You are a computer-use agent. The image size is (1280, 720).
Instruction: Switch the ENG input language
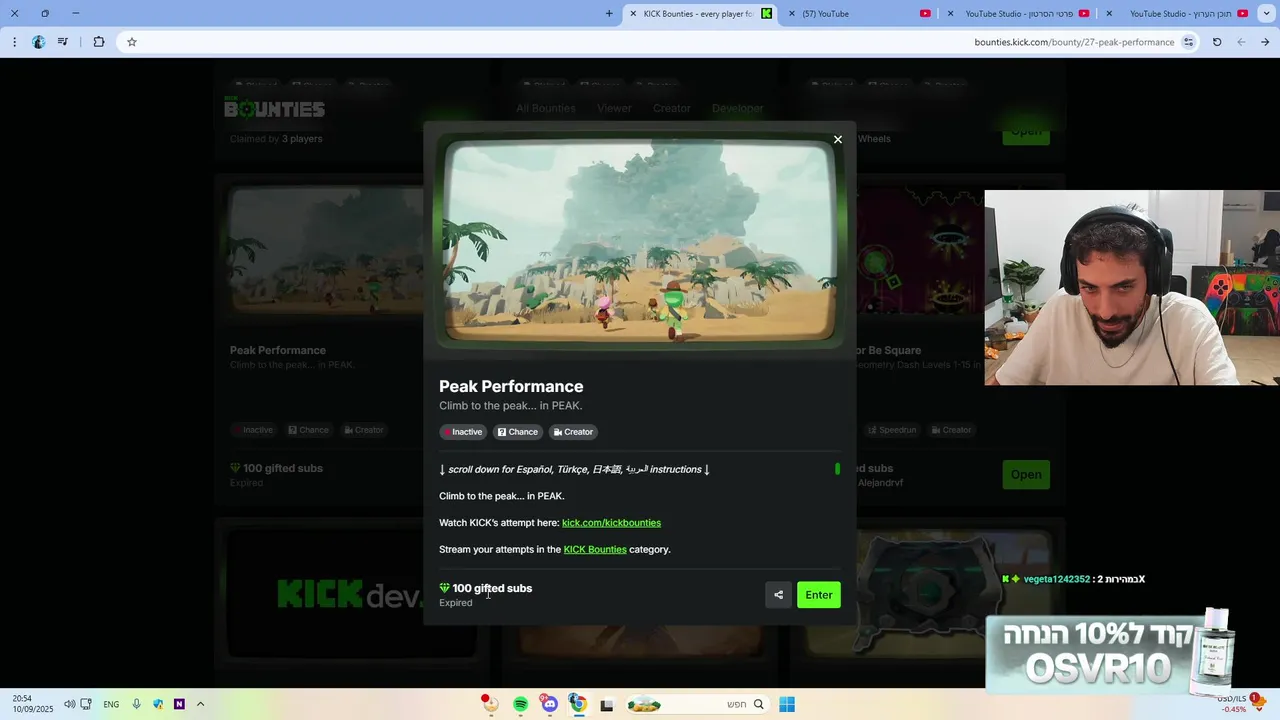point(111,704)
